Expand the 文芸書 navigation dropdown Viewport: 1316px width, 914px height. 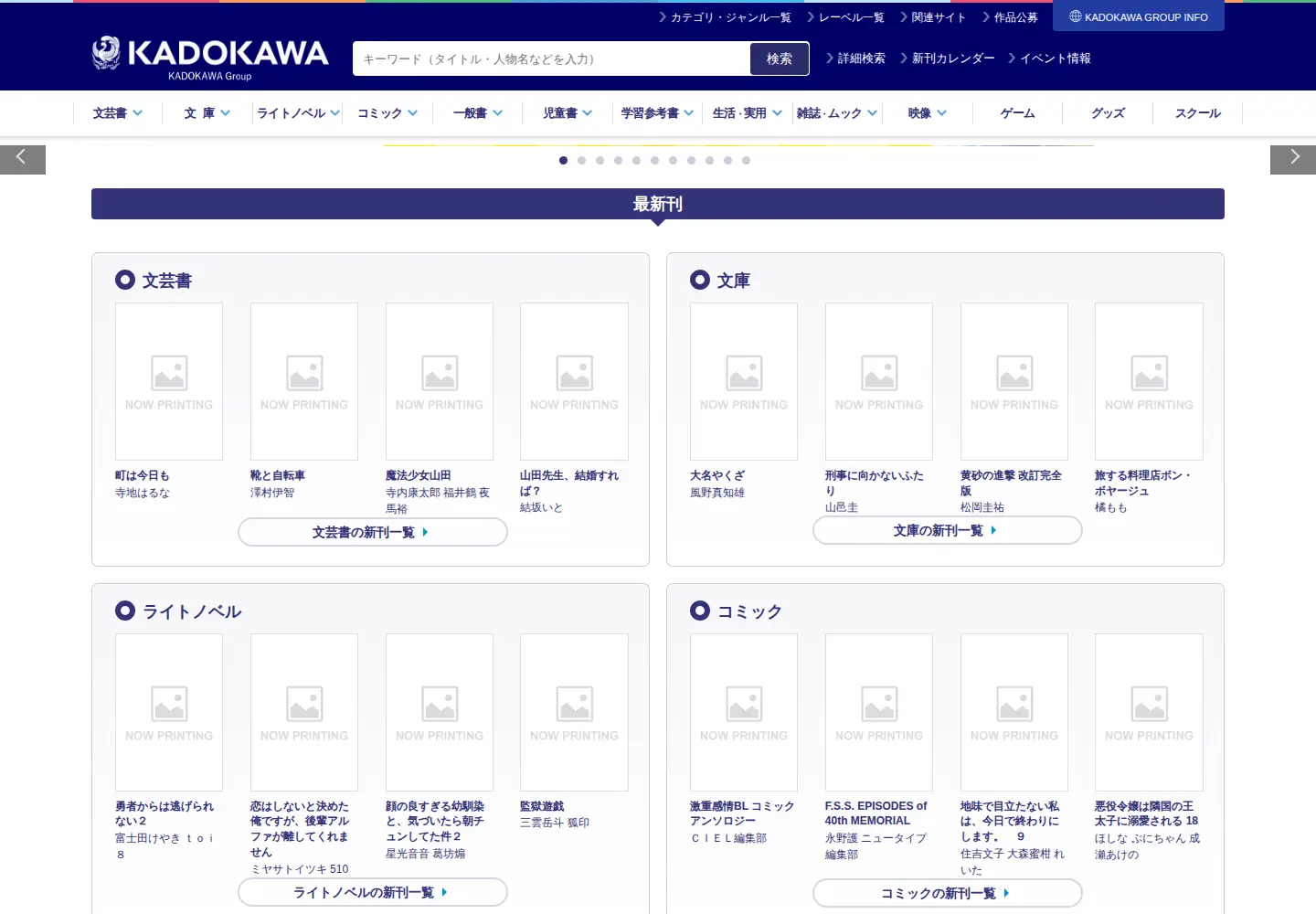pos(118,113)
